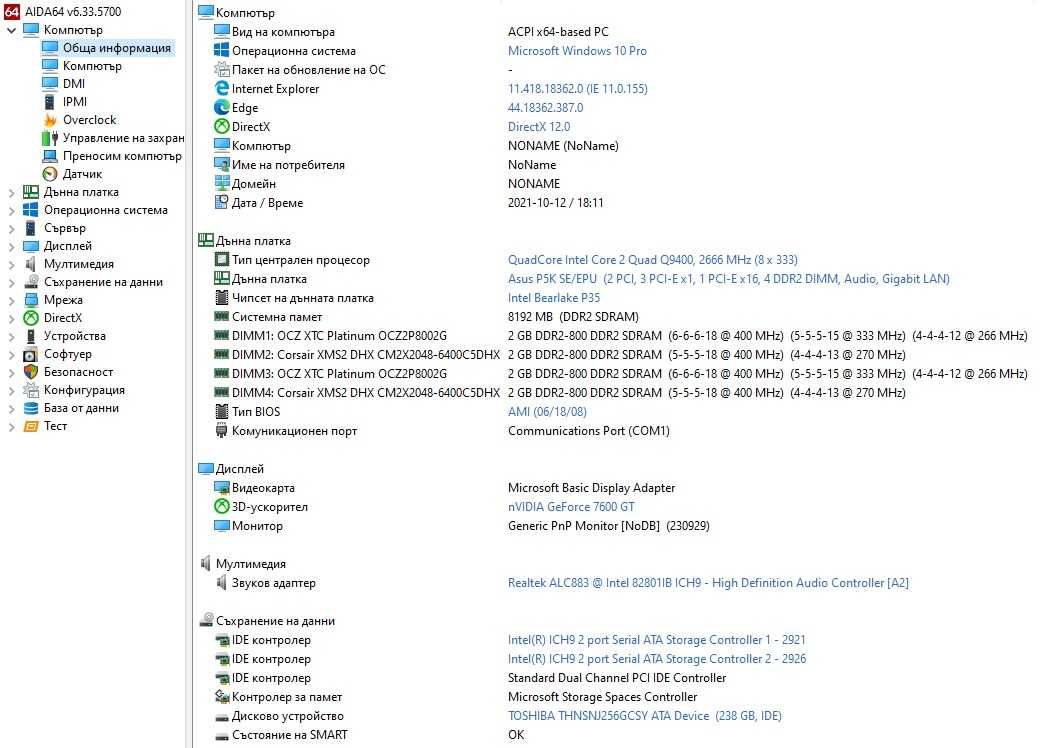The width and height of the screenshot is (1040, 748).
Task: Select the Състояние на SMART row
Action: (x=368, y=735)
